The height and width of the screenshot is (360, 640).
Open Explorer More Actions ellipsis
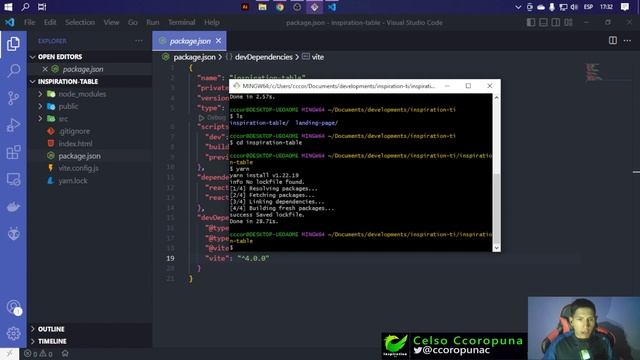139,41
